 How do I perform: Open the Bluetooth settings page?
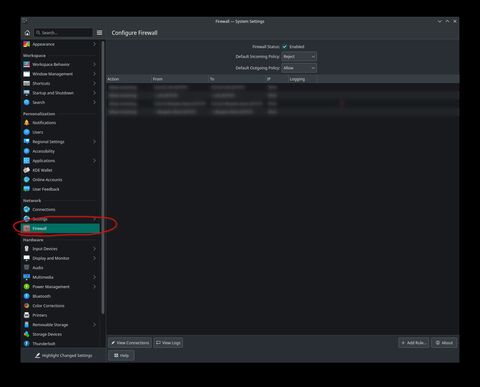(x=60, y=296)
